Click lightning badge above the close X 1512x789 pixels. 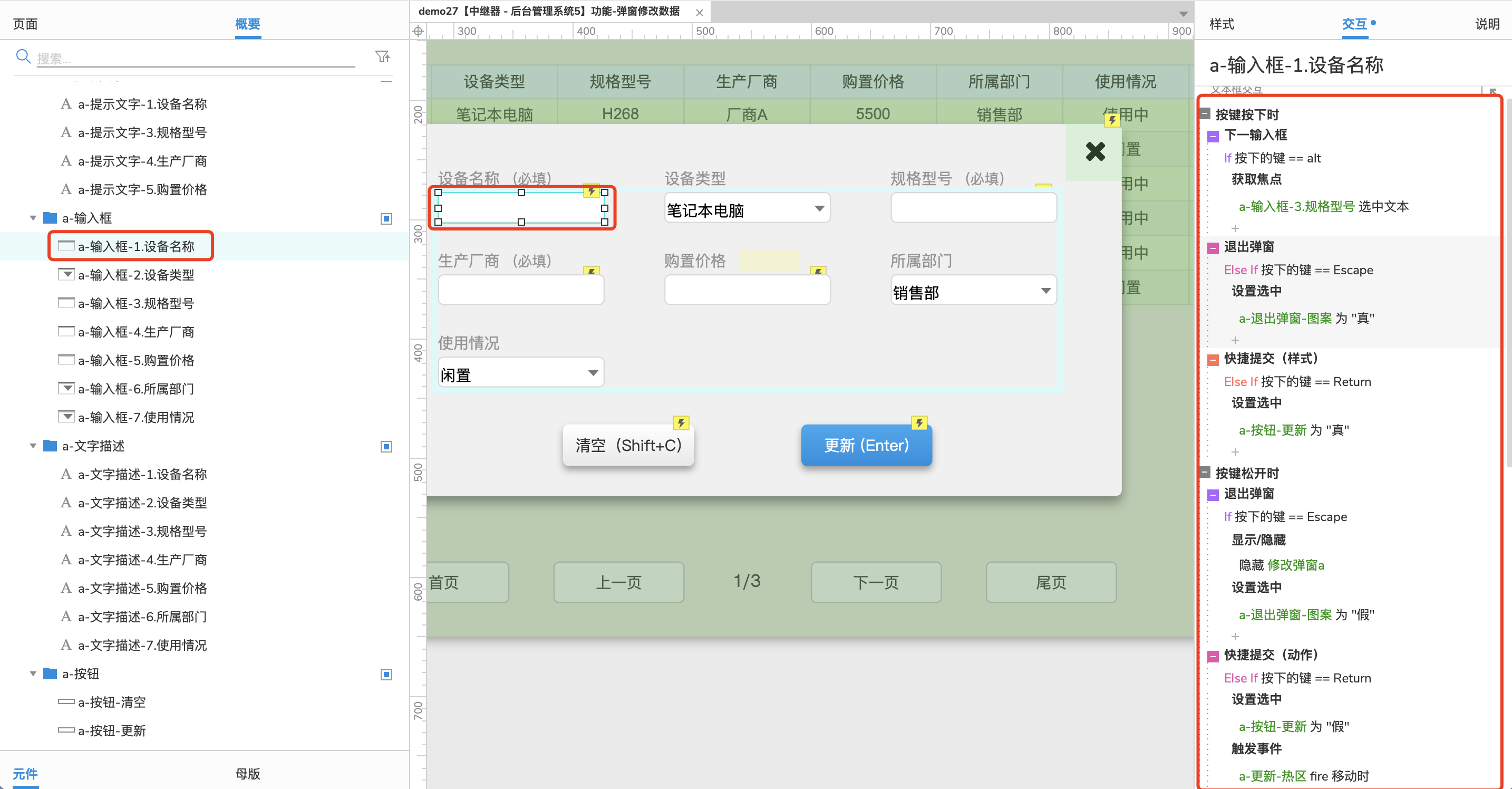pos(1112,120)
